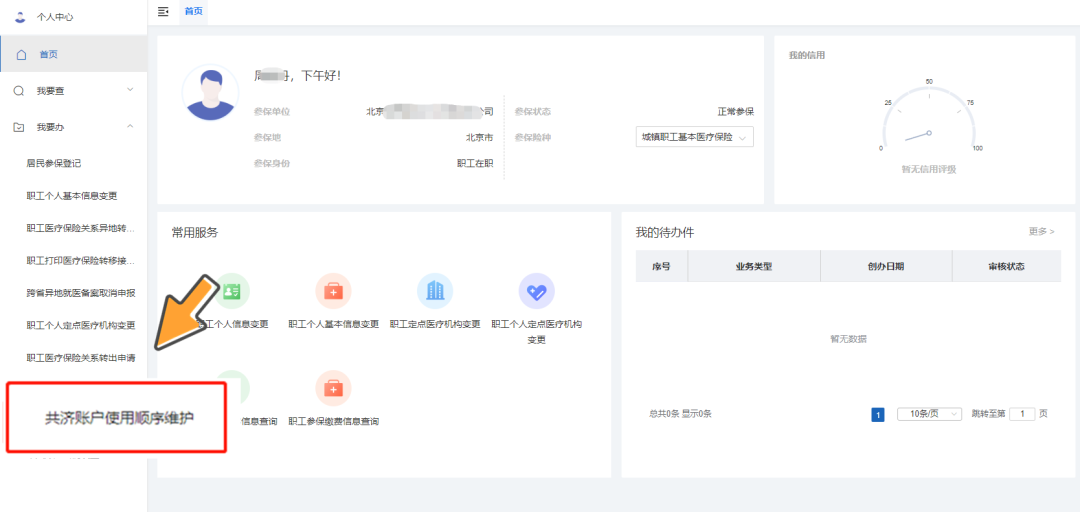Click the 跳转至第 page number input

coord(1022,414)
